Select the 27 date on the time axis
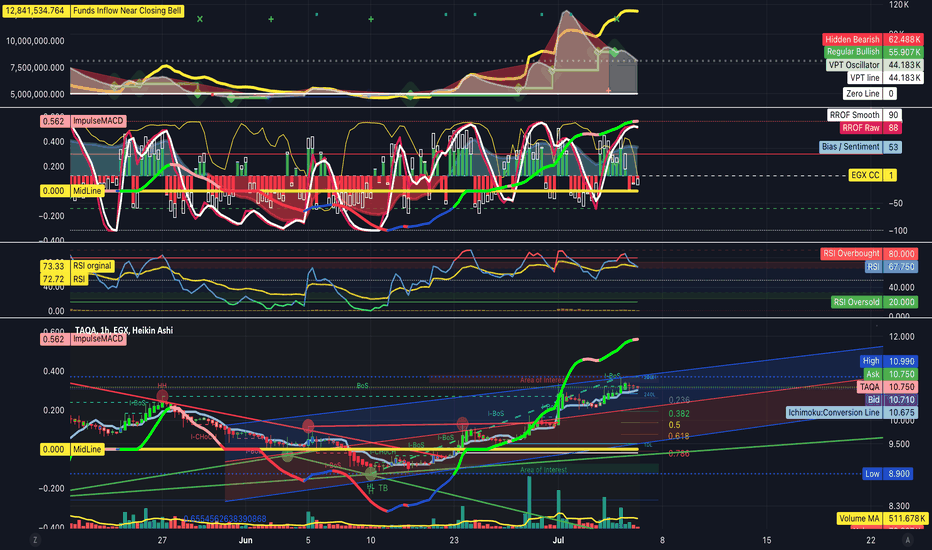This screenshot has width=932, height=550. pos(162,540)
